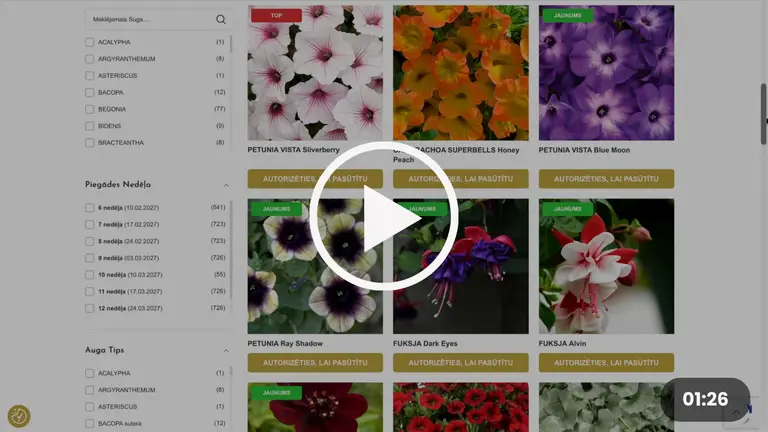The height and width of the screenshot is (432, 768).
Task: Click Autorizēties button under Fuksja Dark Eyes
Action: (x=460, y=362)
